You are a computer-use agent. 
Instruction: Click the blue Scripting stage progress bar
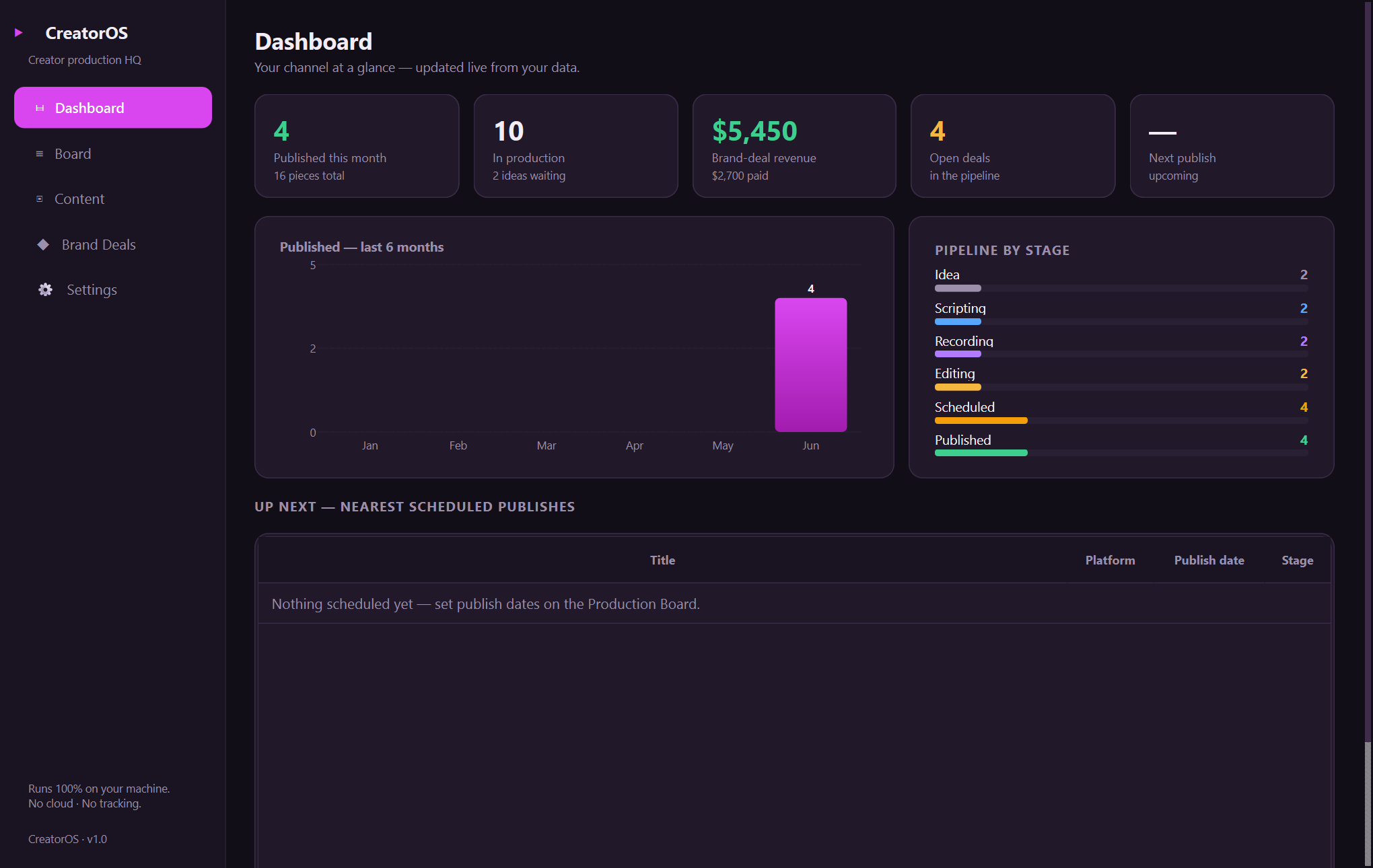(x=1121, y=322)
